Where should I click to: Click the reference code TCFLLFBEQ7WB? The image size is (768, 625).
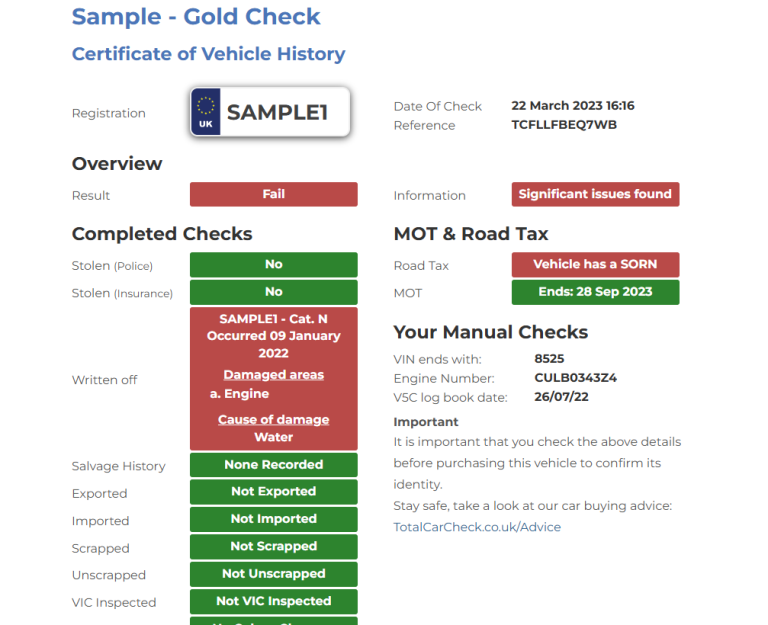[x=564, y=125]
